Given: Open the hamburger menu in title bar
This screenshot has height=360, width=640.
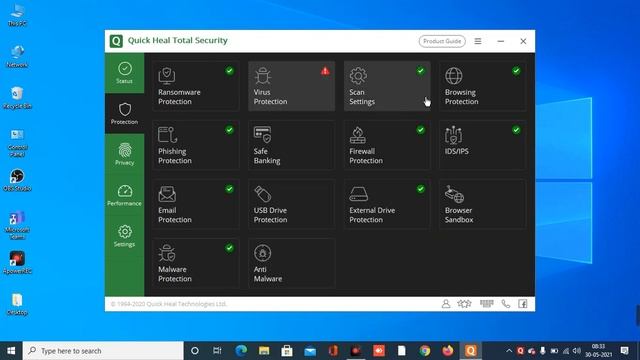Looking at the screenshot, I should (478, 41).
